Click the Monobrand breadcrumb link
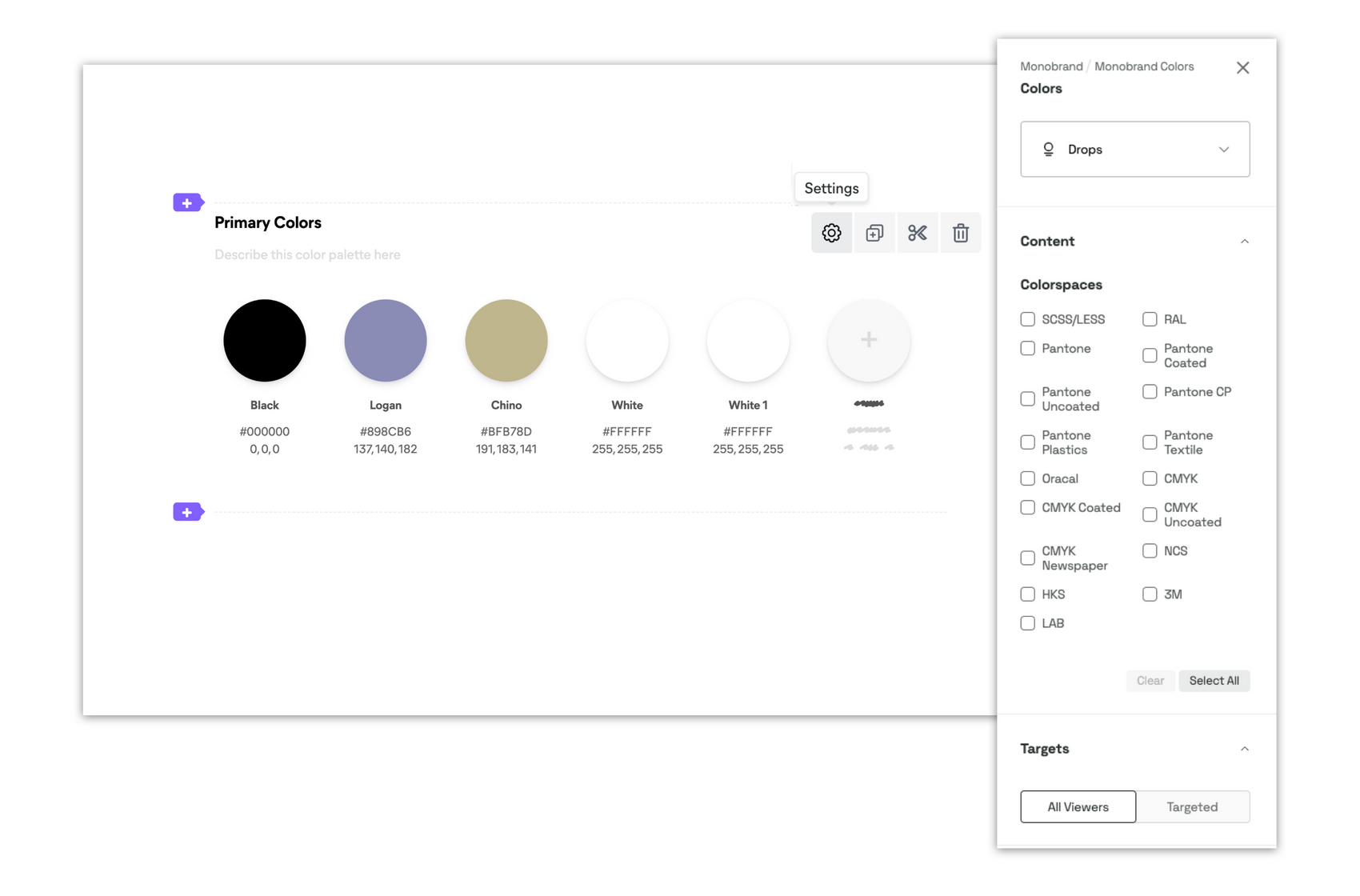 (1051, 66)
